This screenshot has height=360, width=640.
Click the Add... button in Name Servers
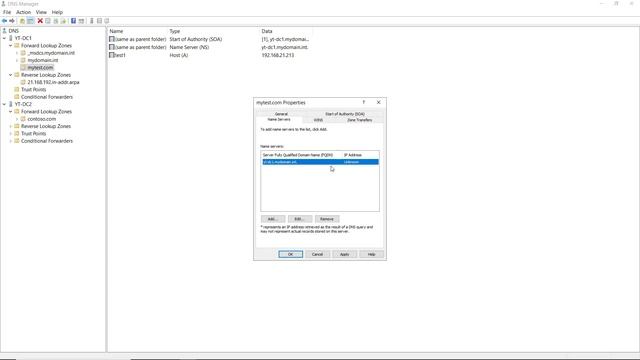pyautogui.click(x=273, y=219)
